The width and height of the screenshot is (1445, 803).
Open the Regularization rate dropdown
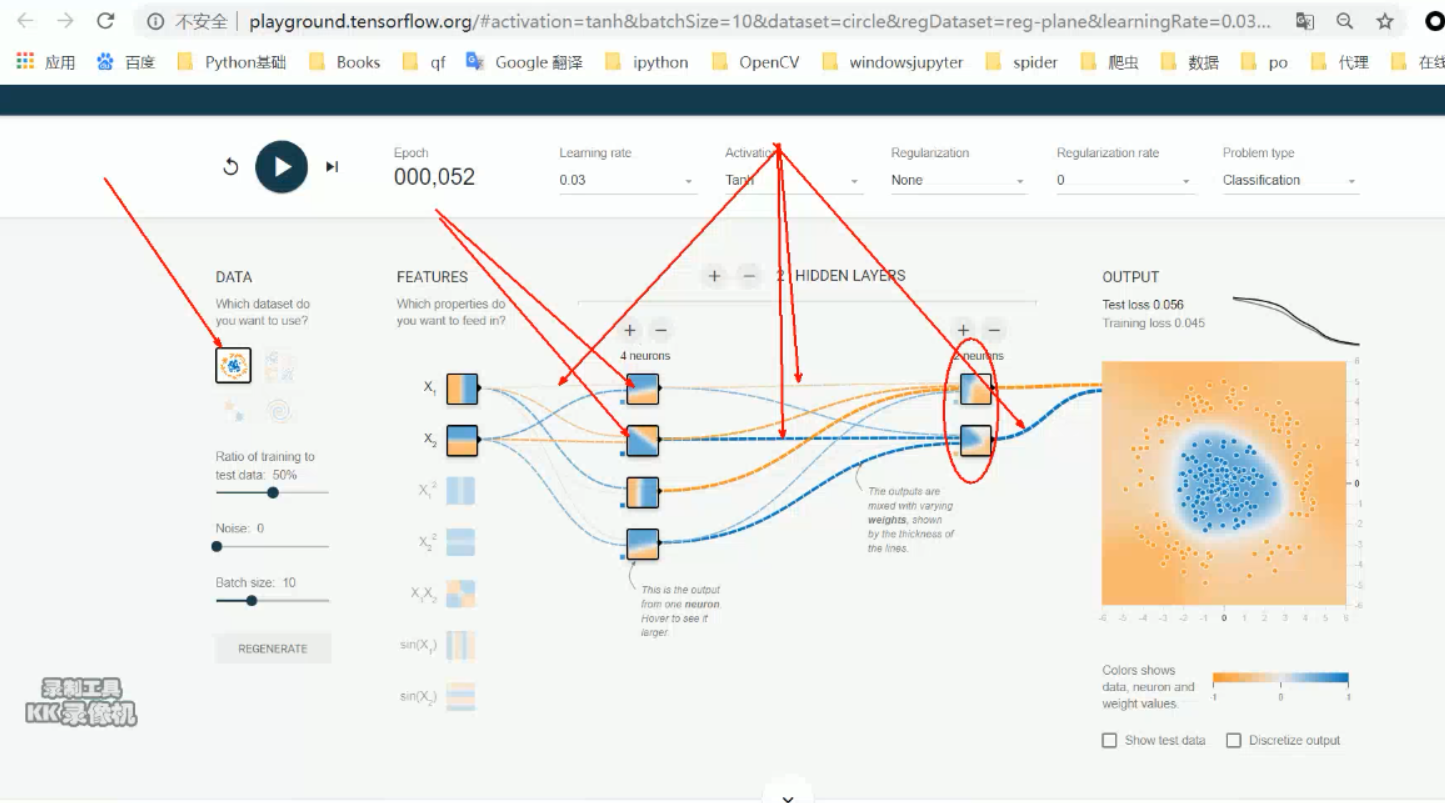[1124, 181]
